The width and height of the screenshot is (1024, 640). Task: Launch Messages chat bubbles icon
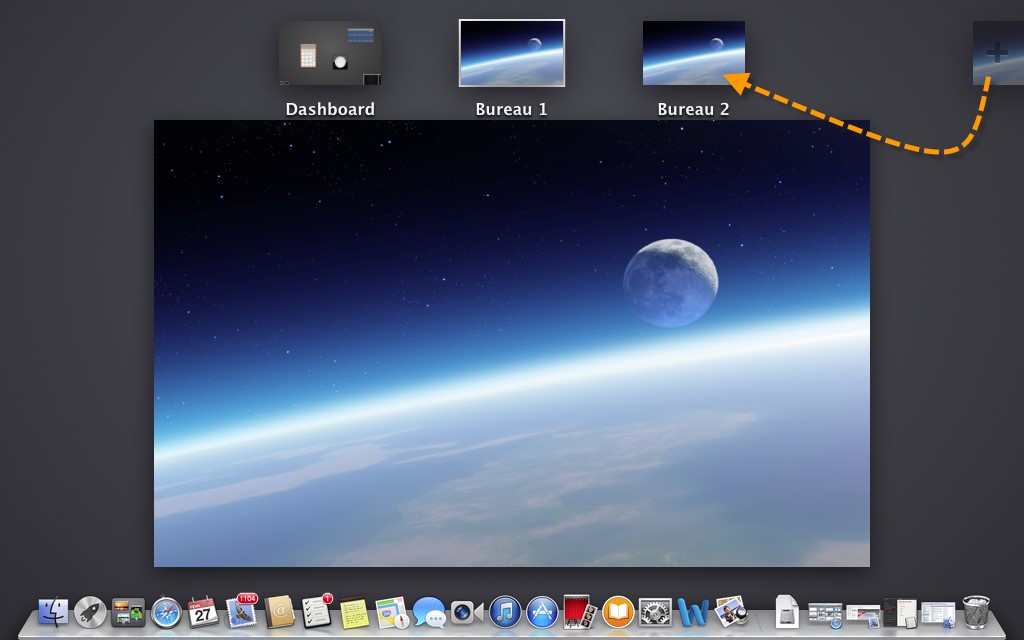point(429,611)
